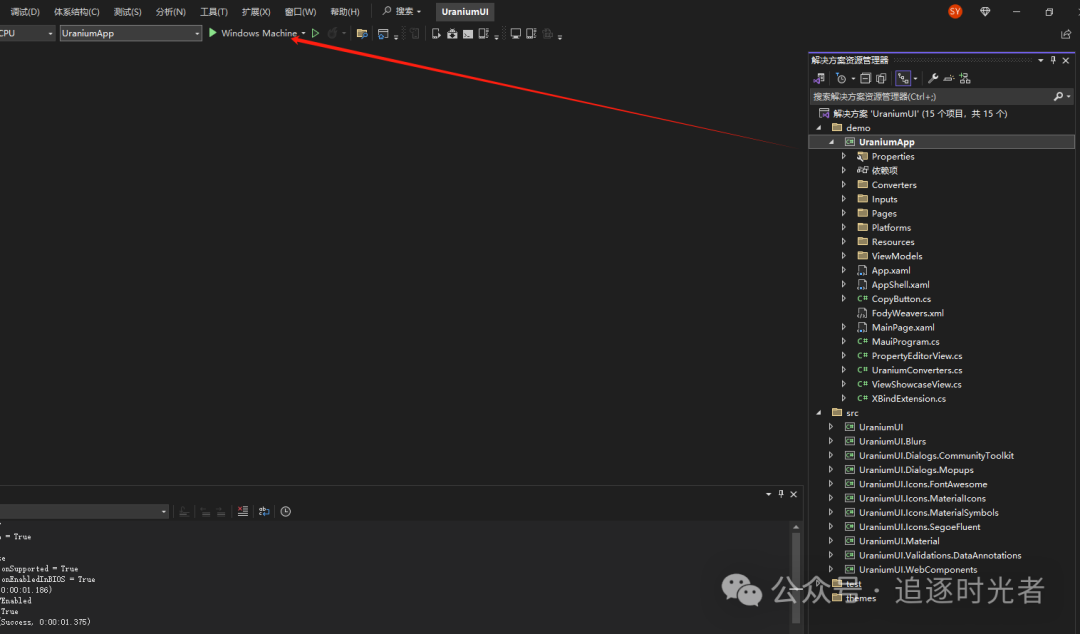The image size is (1080, 634).
Task: Open the 窗口(W) menu
Action: point(300,12)
